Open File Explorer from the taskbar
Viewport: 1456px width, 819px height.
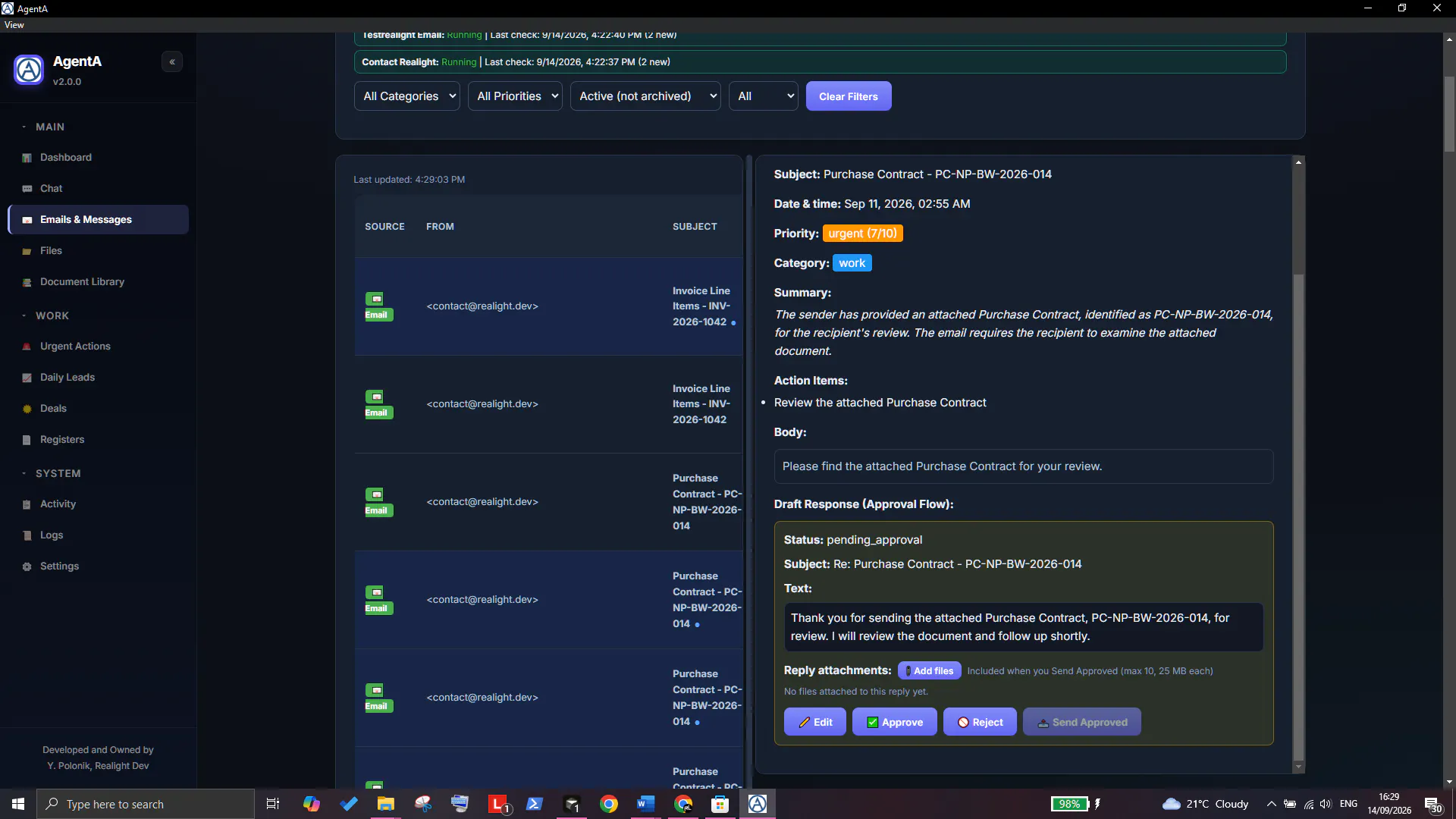click(386, 805)
